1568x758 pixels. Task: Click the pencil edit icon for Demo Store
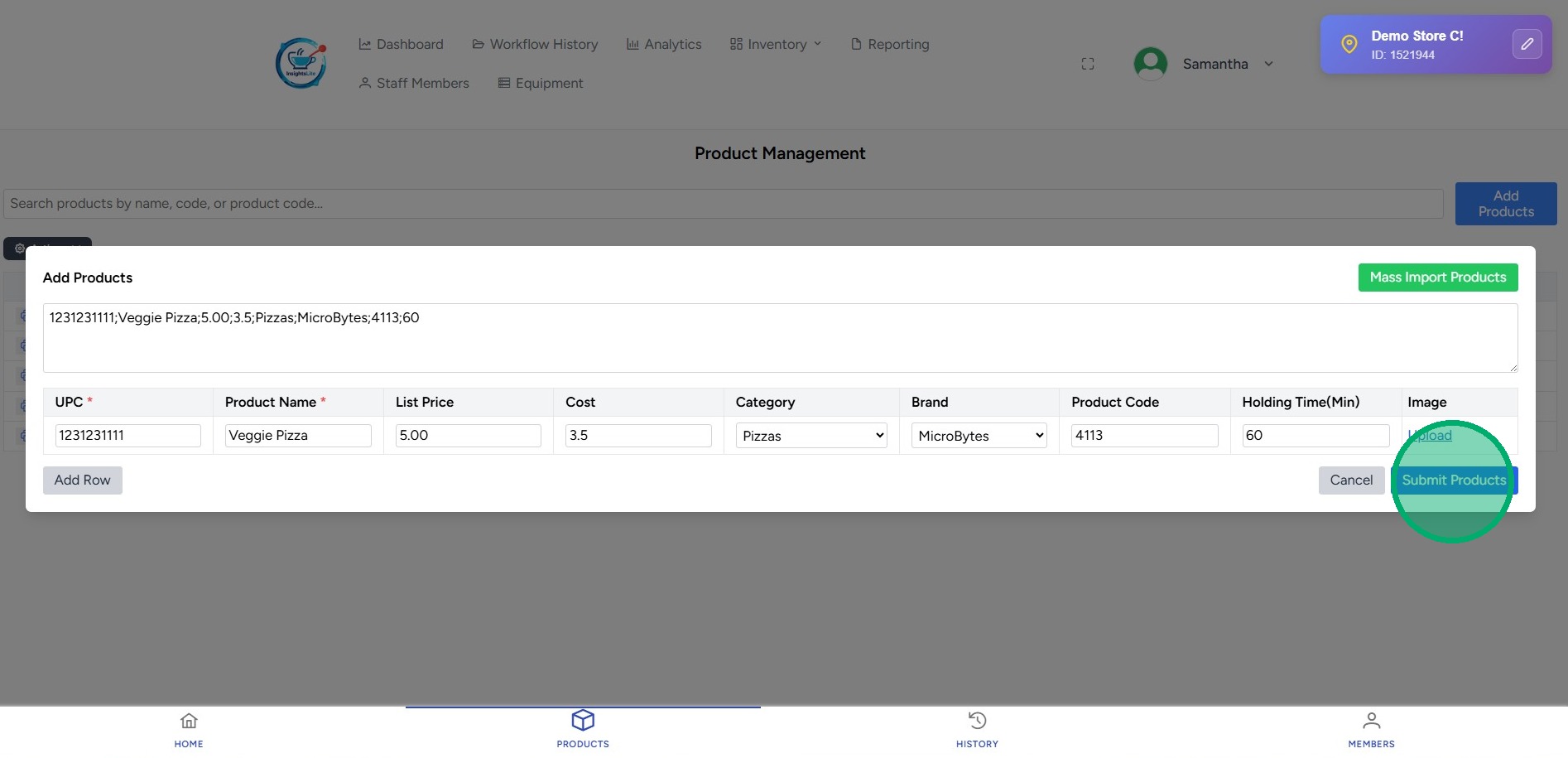(1527, 44)
